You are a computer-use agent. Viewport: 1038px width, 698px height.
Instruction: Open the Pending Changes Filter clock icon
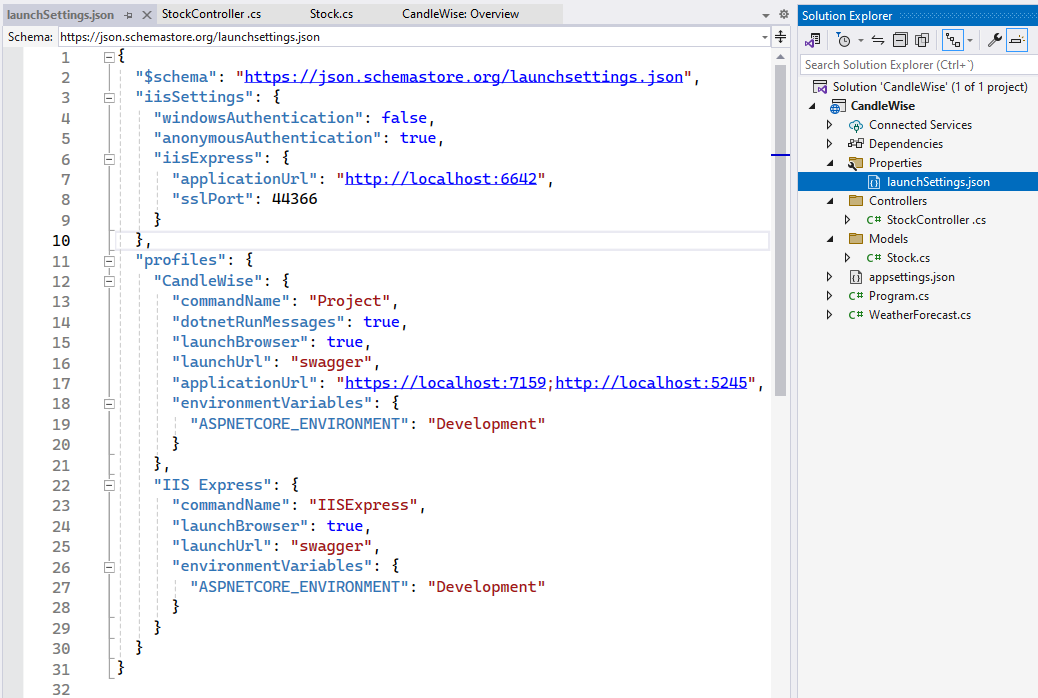(844, 40)
